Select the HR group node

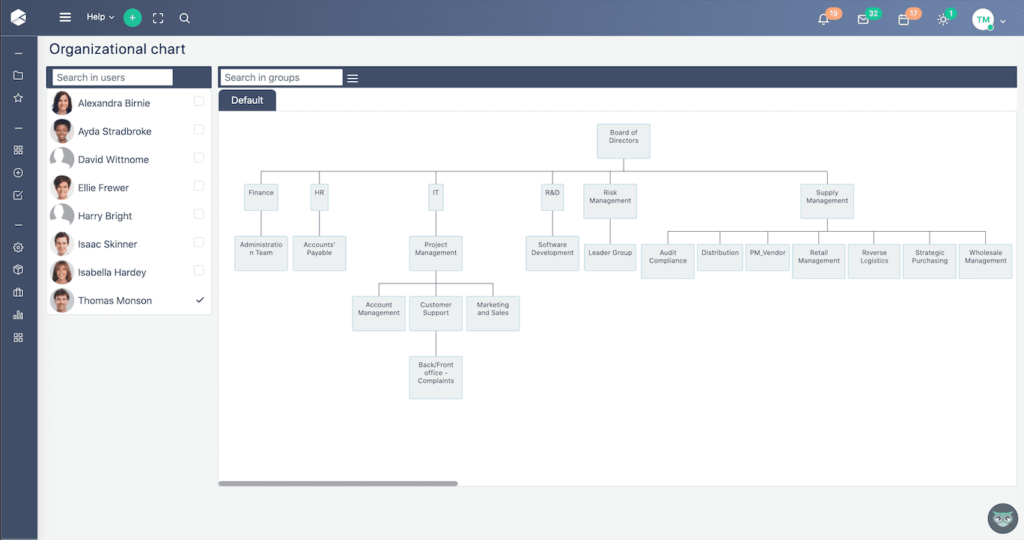point(319,197)
